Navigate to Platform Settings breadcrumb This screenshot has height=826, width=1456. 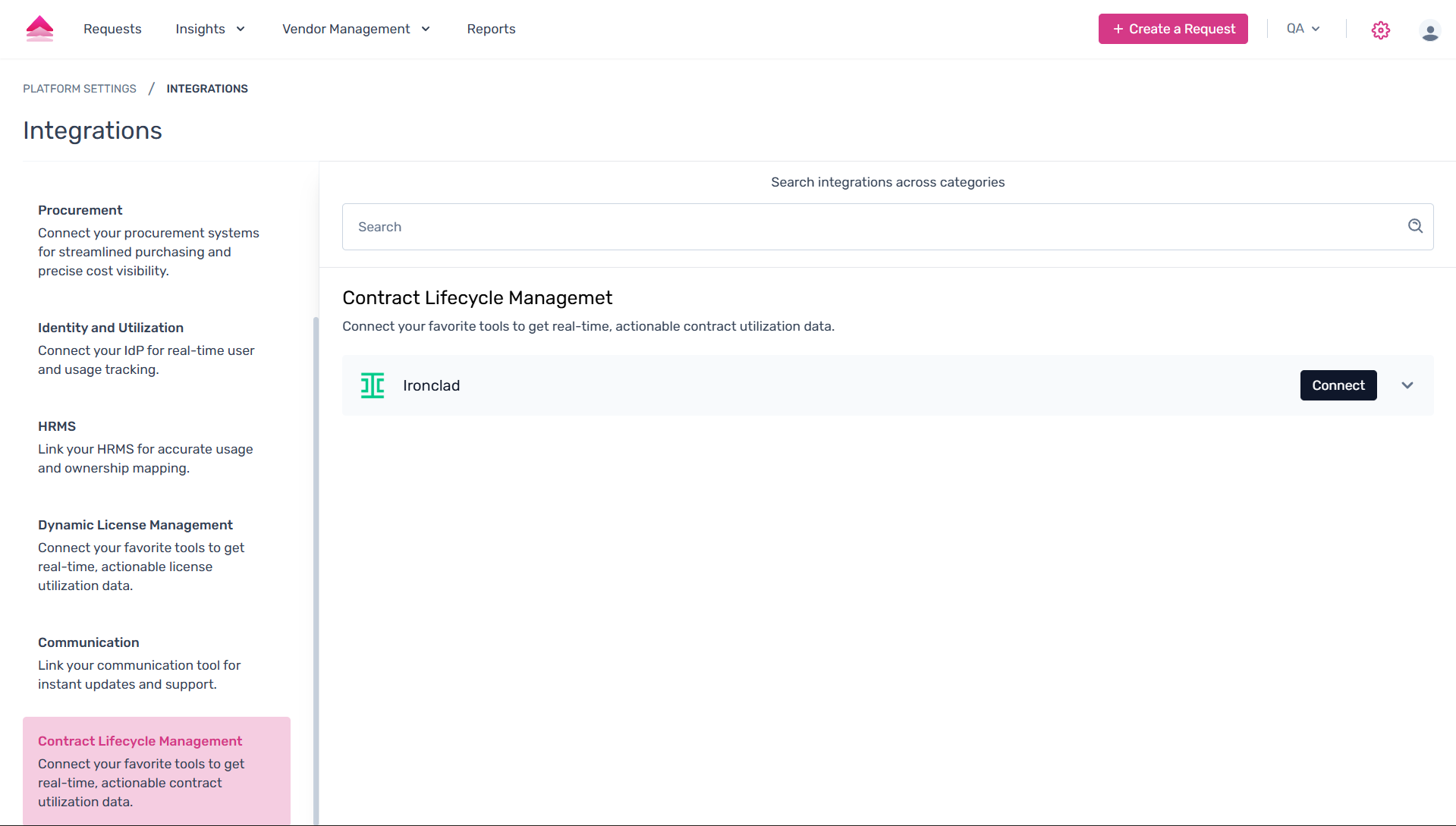[80, 89]
